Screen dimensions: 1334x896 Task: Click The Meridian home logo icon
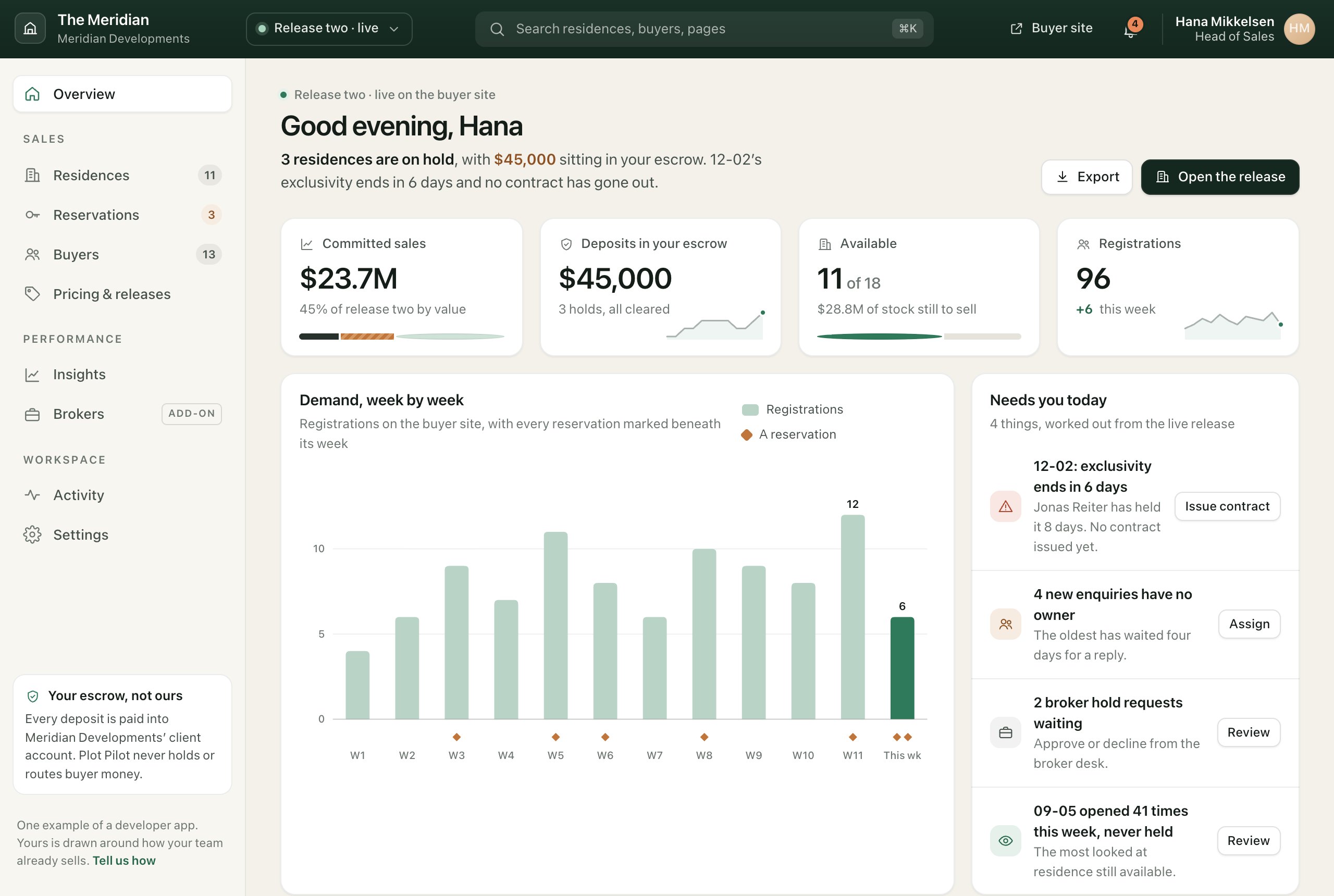coord(30,29)
